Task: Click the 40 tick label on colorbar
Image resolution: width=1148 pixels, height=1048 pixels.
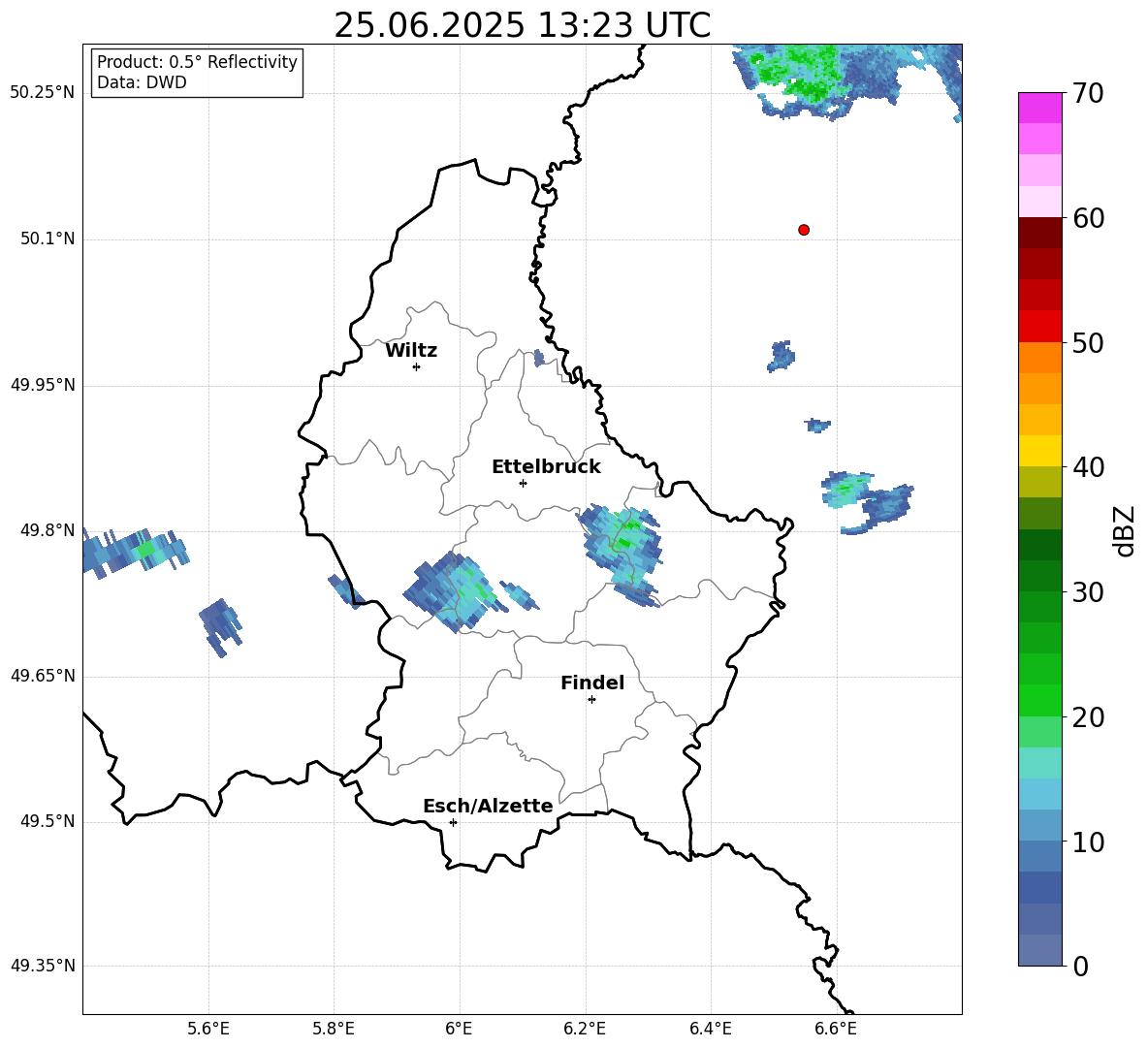Action: point(1088,467)
